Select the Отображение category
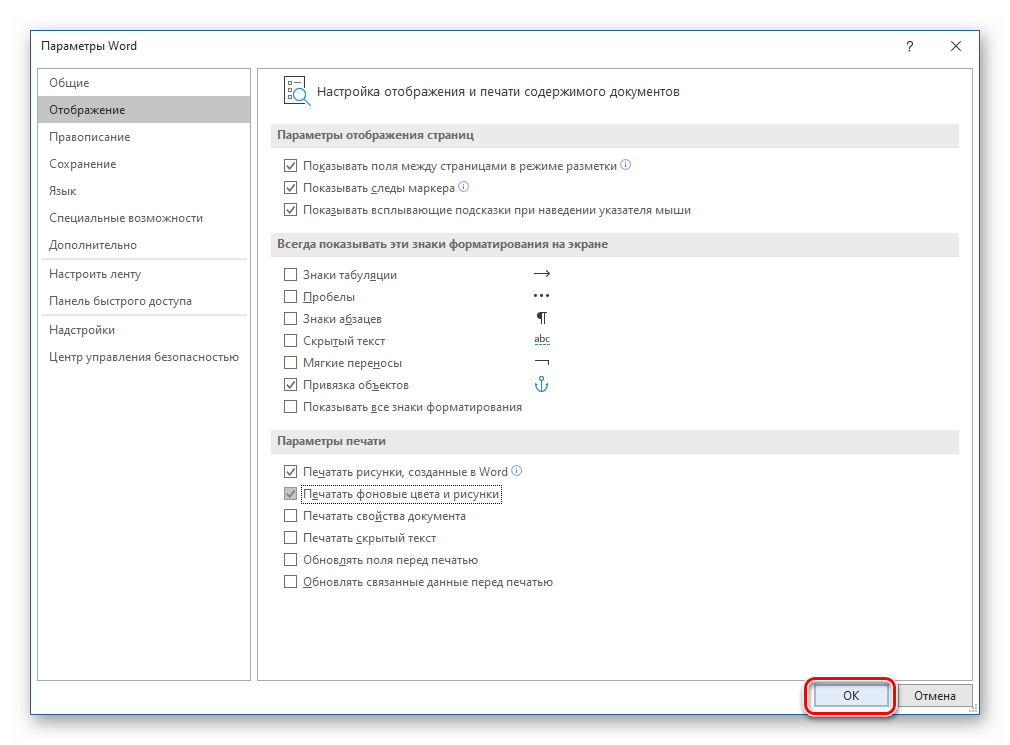 point(144,110)
